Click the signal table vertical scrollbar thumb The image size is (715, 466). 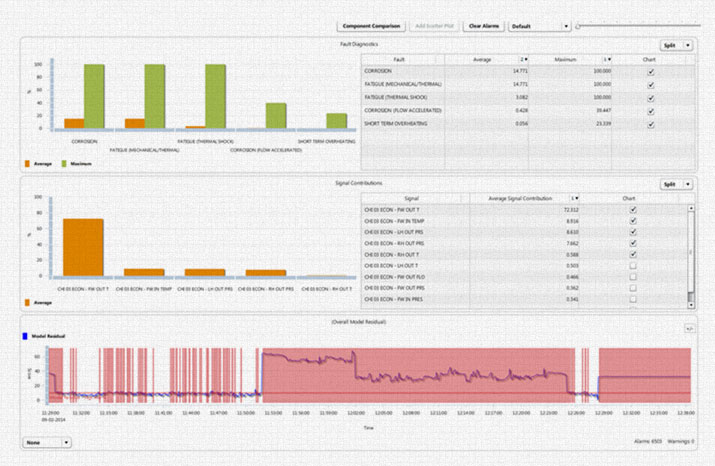pyautogui.click(x=691, y=252)
